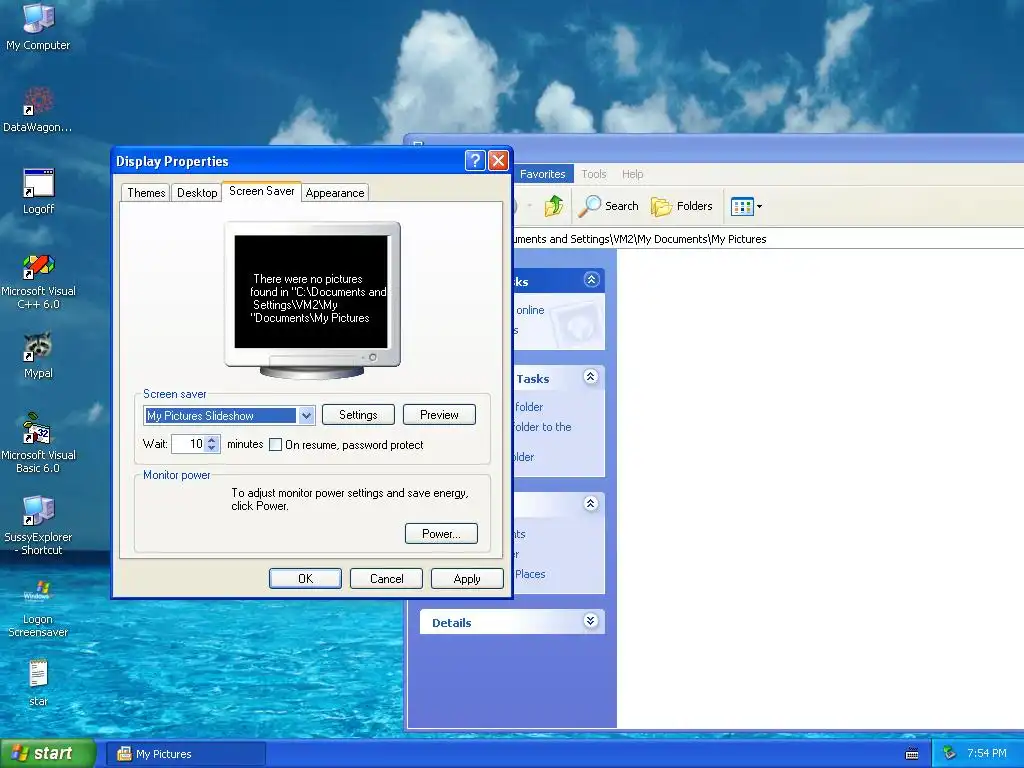Click Apply in Display Properties
The height and width of the screenshot is (768, 1024).
[x=467, y=579]
